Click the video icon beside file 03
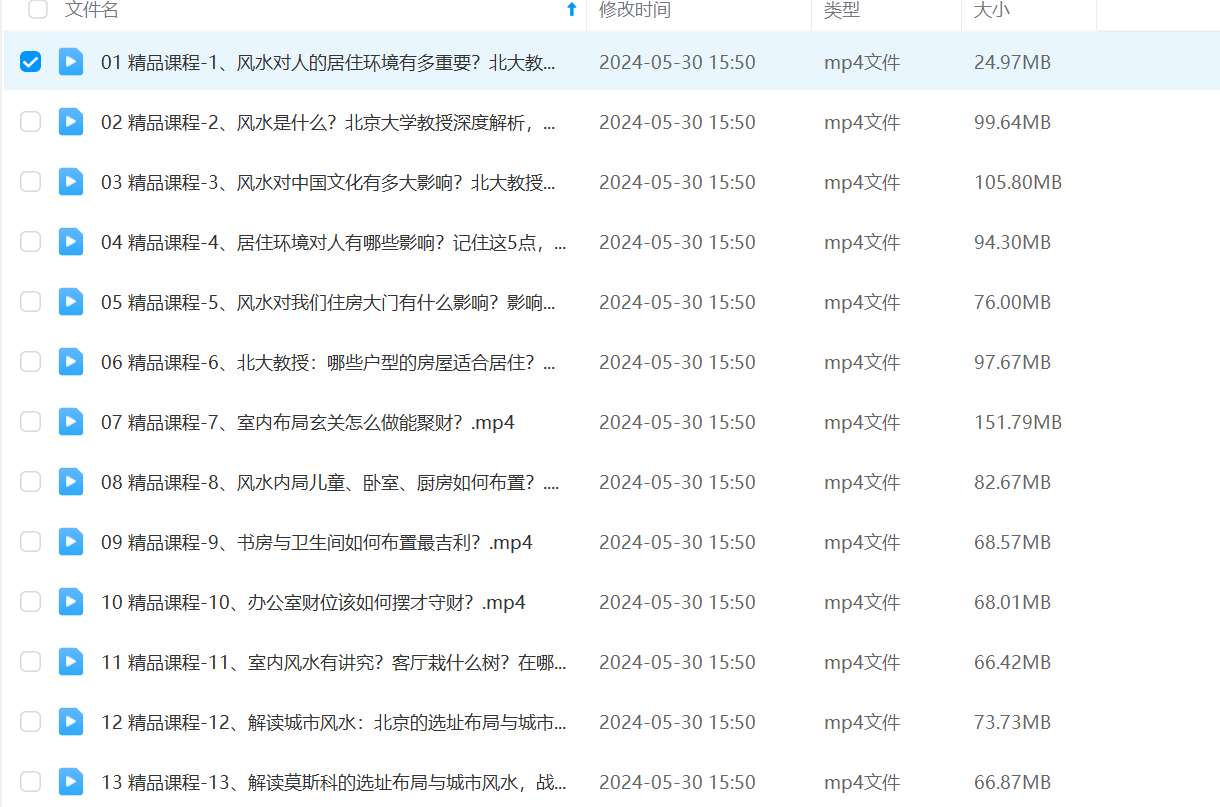The width and height of the screenshot is (1220, 807). point(70,182)
